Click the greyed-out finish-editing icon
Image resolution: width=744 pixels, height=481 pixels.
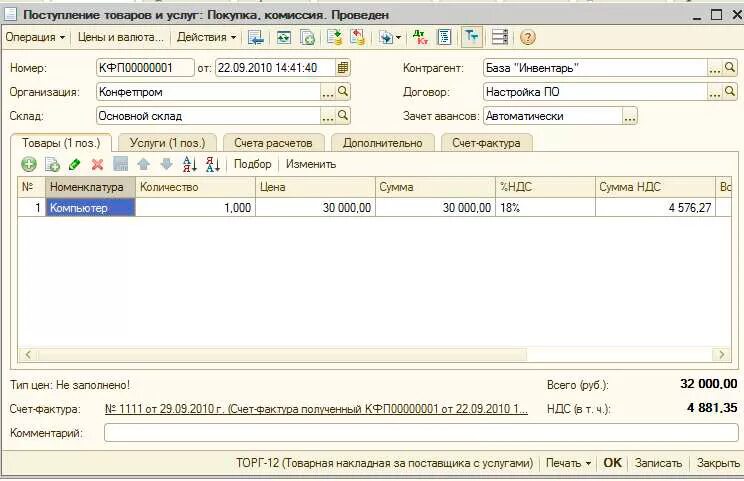pyautogui.click(x=121, y=164)
